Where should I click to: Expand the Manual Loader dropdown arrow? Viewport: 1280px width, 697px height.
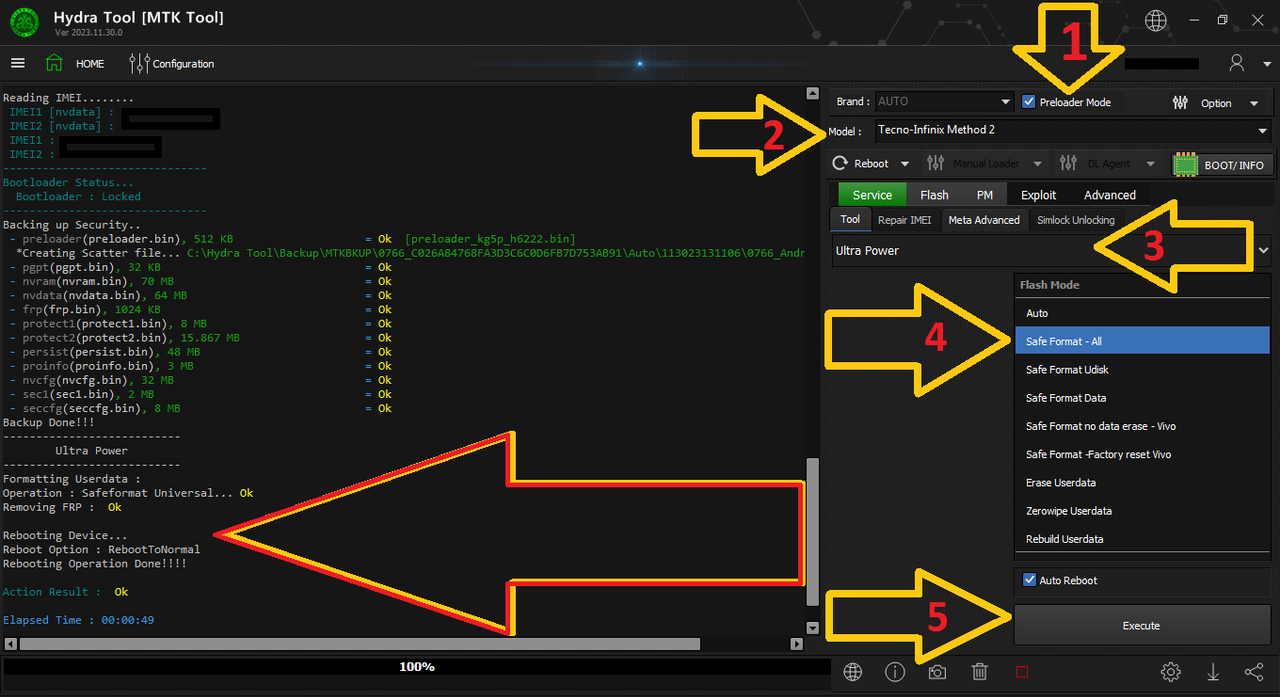1037,164
